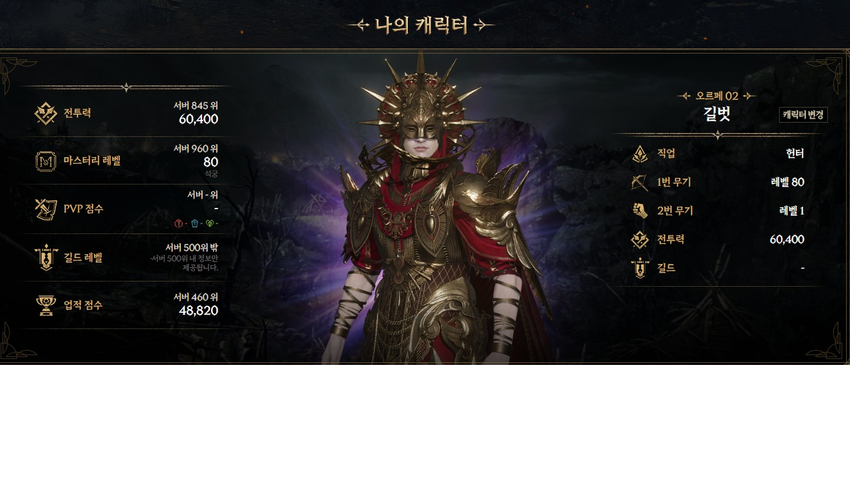Click the green PVP tier icon
This screenshot has width=850, height=496.
point(209,223)
